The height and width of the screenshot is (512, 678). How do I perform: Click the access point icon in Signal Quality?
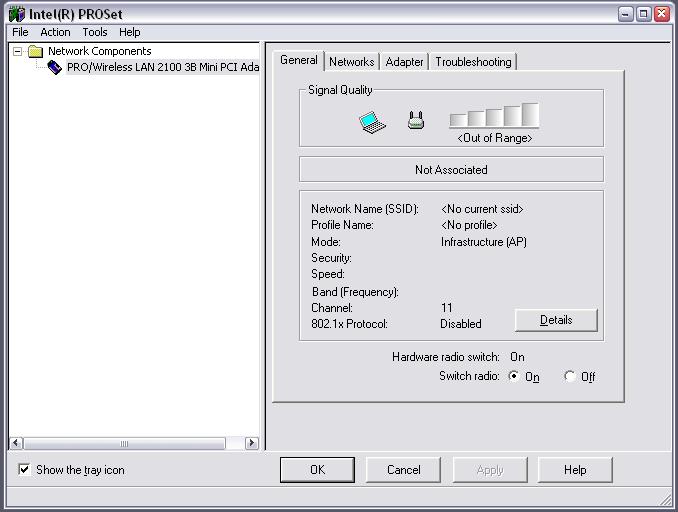(x=416, y=120)
